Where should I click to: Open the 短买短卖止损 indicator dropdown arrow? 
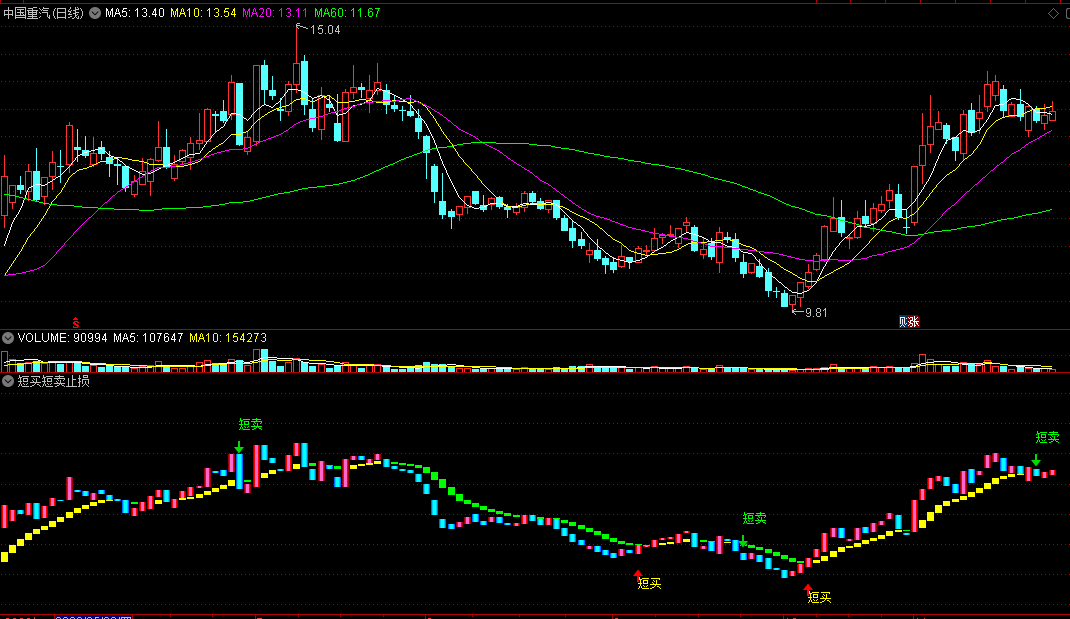(8, 381)
